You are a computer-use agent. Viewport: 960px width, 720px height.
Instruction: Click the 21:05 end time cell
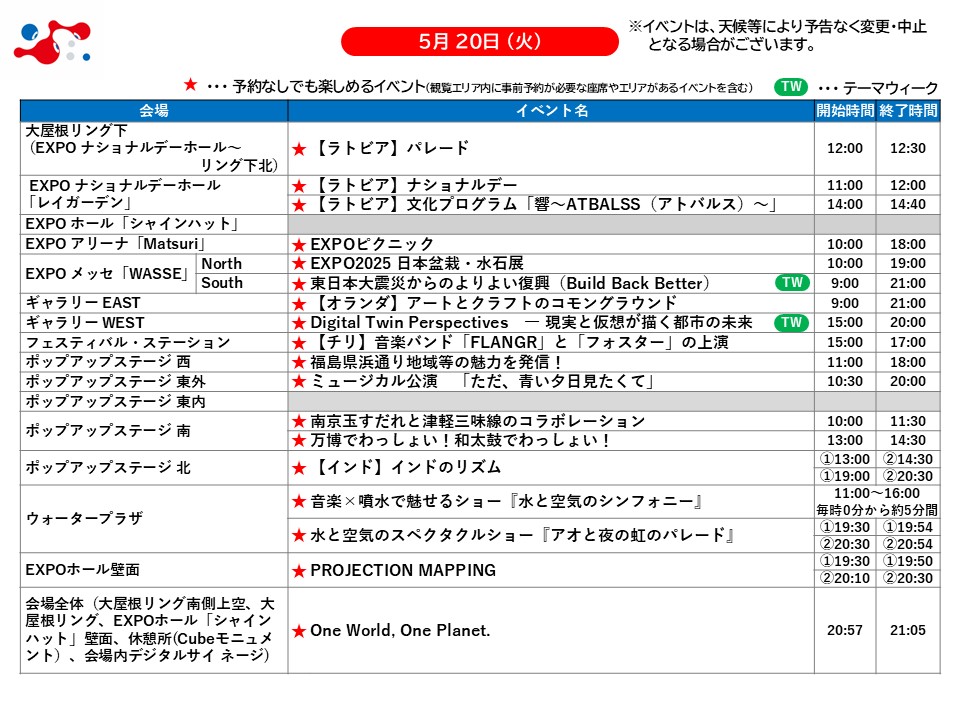(x=908, y=631)
